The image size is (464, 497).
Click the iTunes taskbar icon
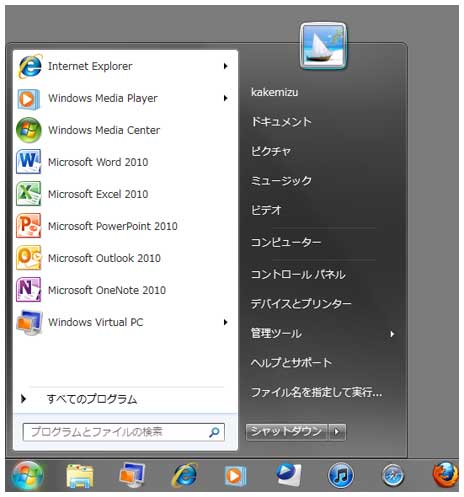pyautogui.click(x=340, y=475)
